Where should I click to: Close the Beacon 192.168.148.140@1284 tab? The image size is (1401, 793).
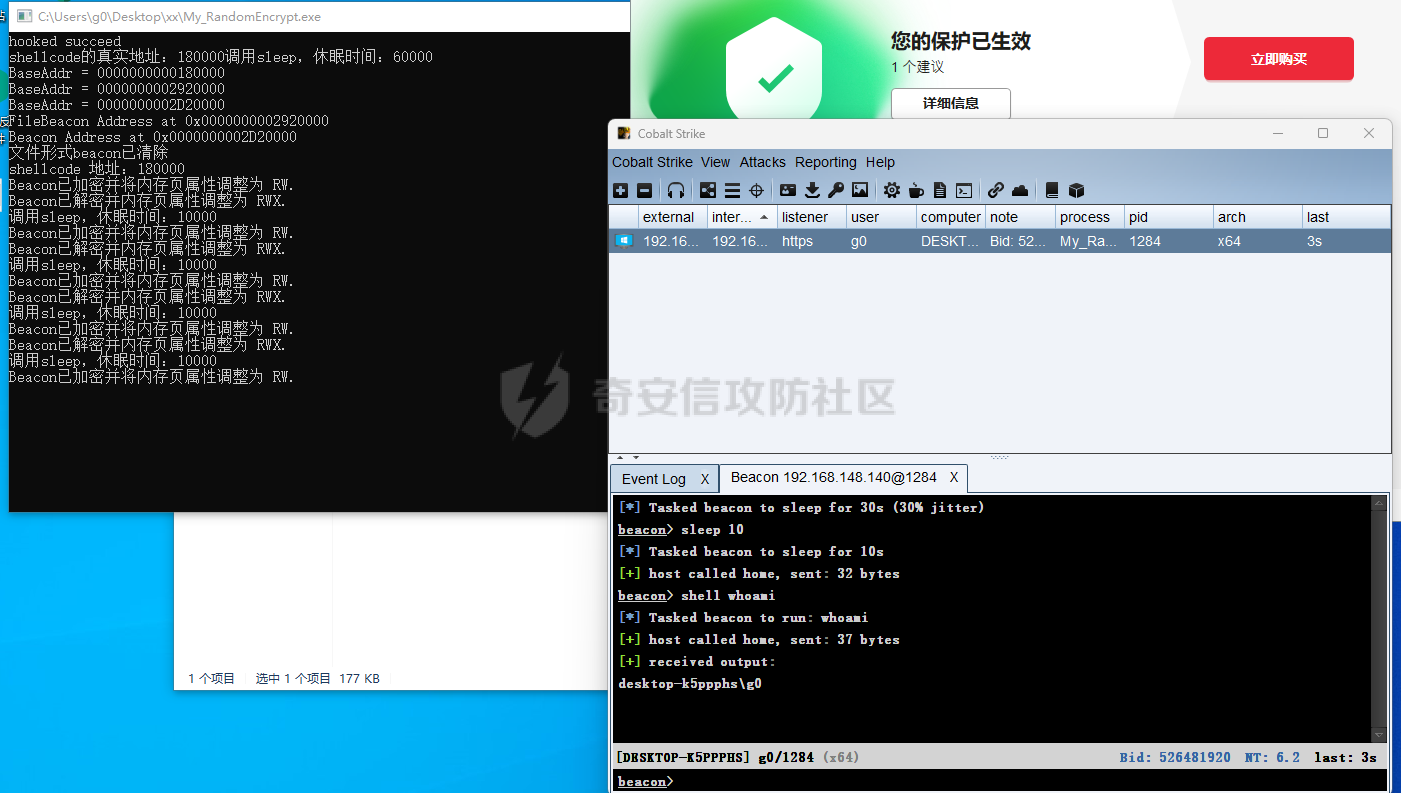pyautogui.click(x=954, y=477)
